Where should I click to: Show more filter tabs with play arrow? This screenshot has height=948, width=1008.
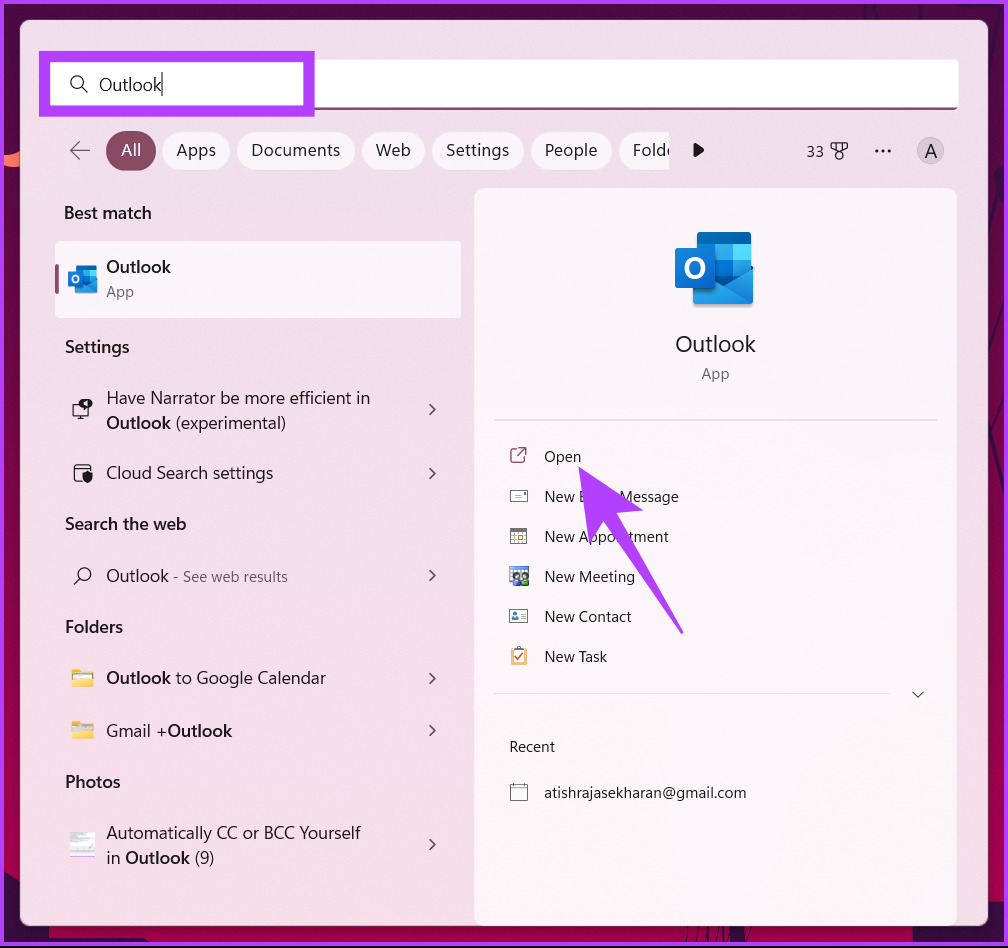[699, 150]
